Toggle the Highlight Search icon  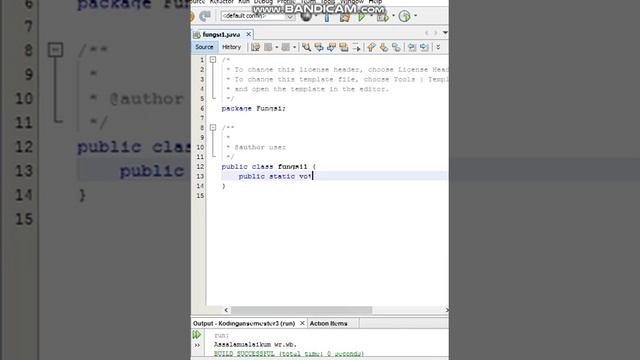(344, 47)
